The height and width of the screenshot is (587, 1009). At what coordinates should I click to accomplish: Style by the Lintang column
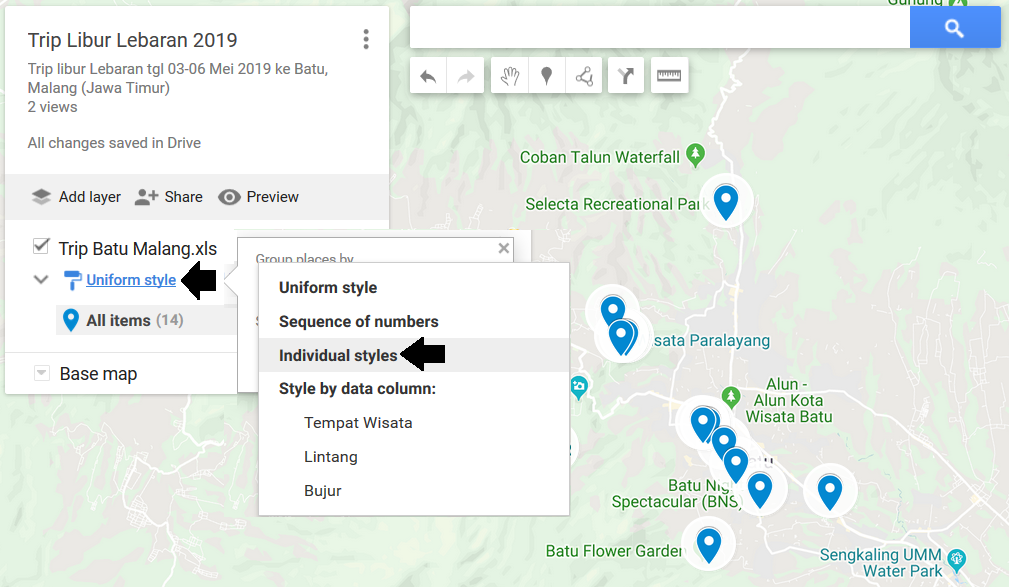tap(414, 456)
